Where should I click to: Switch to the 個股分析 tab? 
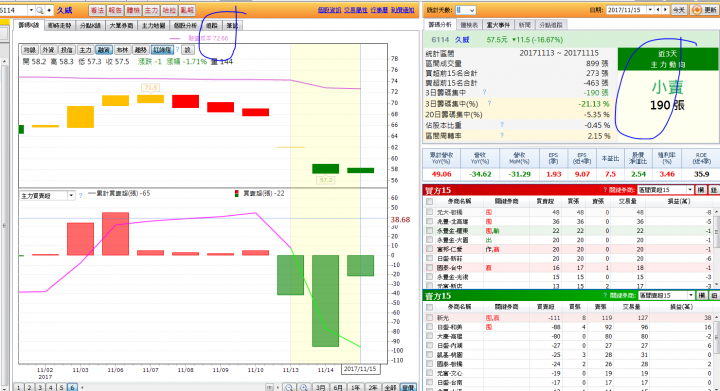point(185,26)
